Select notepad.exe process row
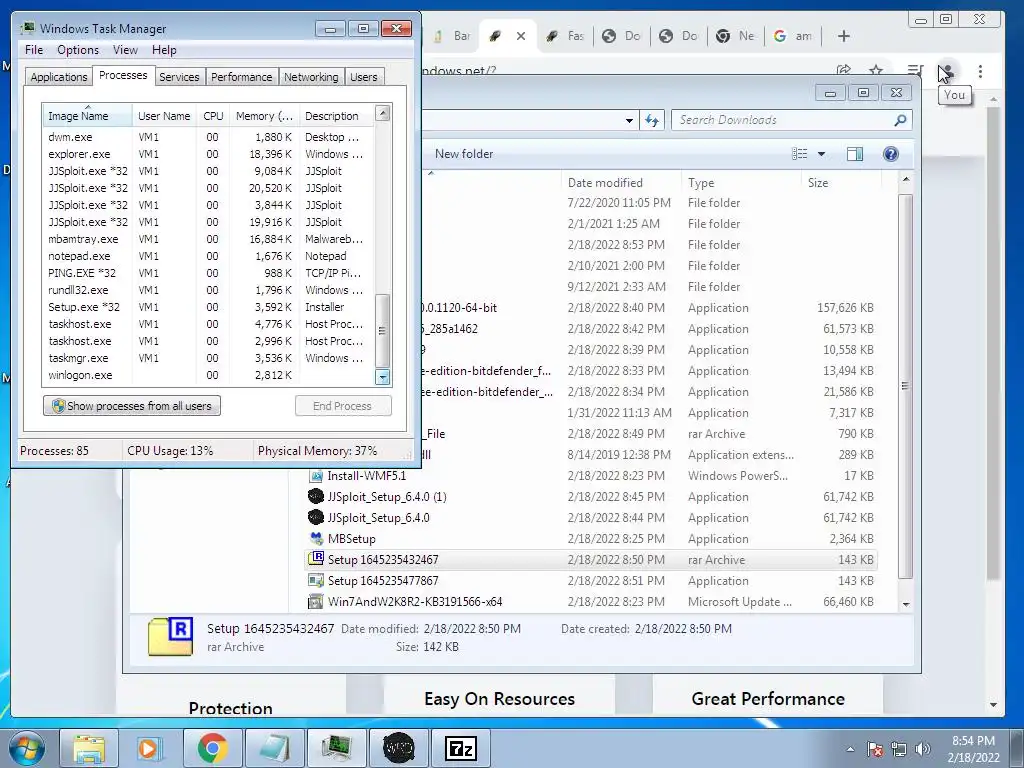 (207, 256)
